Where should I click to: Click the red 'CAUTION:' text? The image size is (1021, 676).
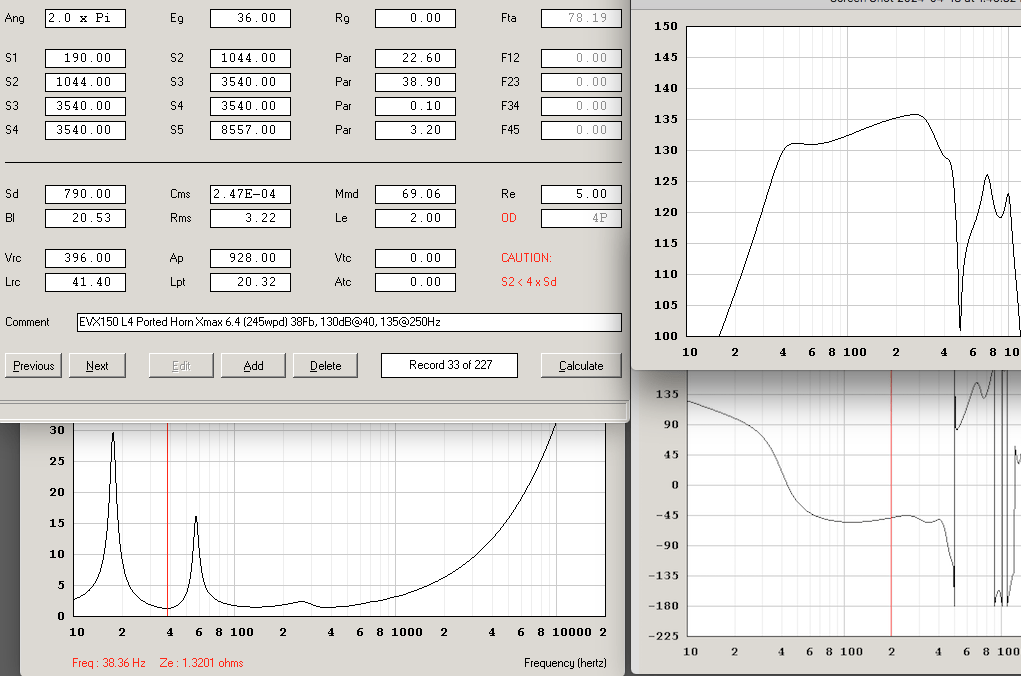[526, 258]
